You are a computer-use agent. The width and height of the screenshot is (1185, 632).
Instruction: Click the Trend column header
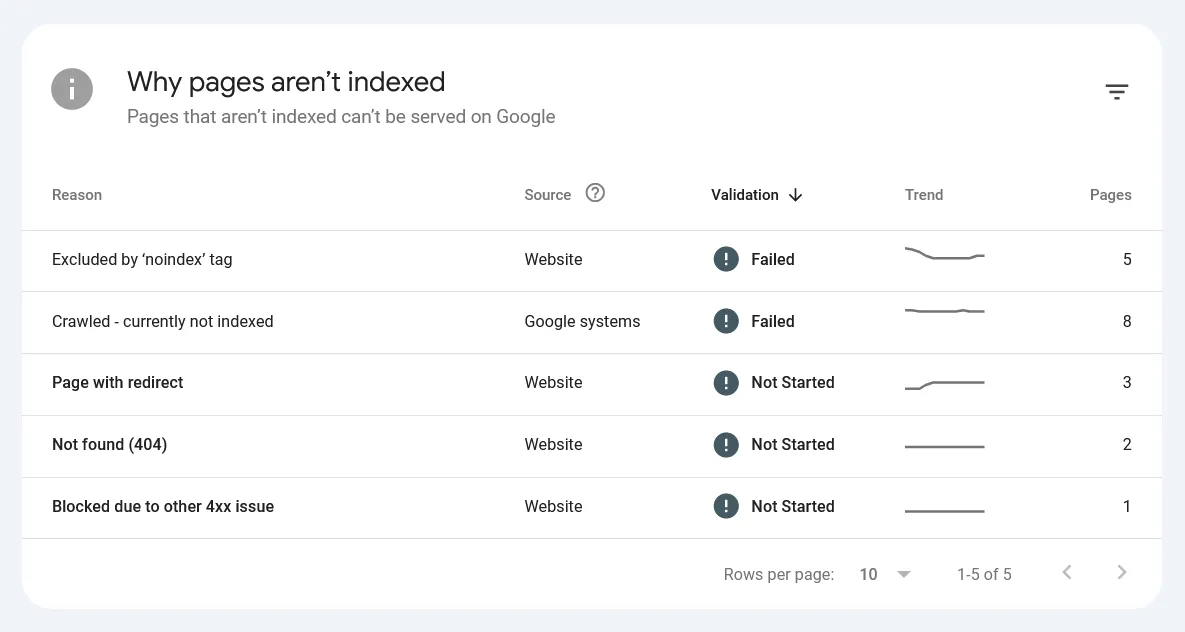point(923,195)
